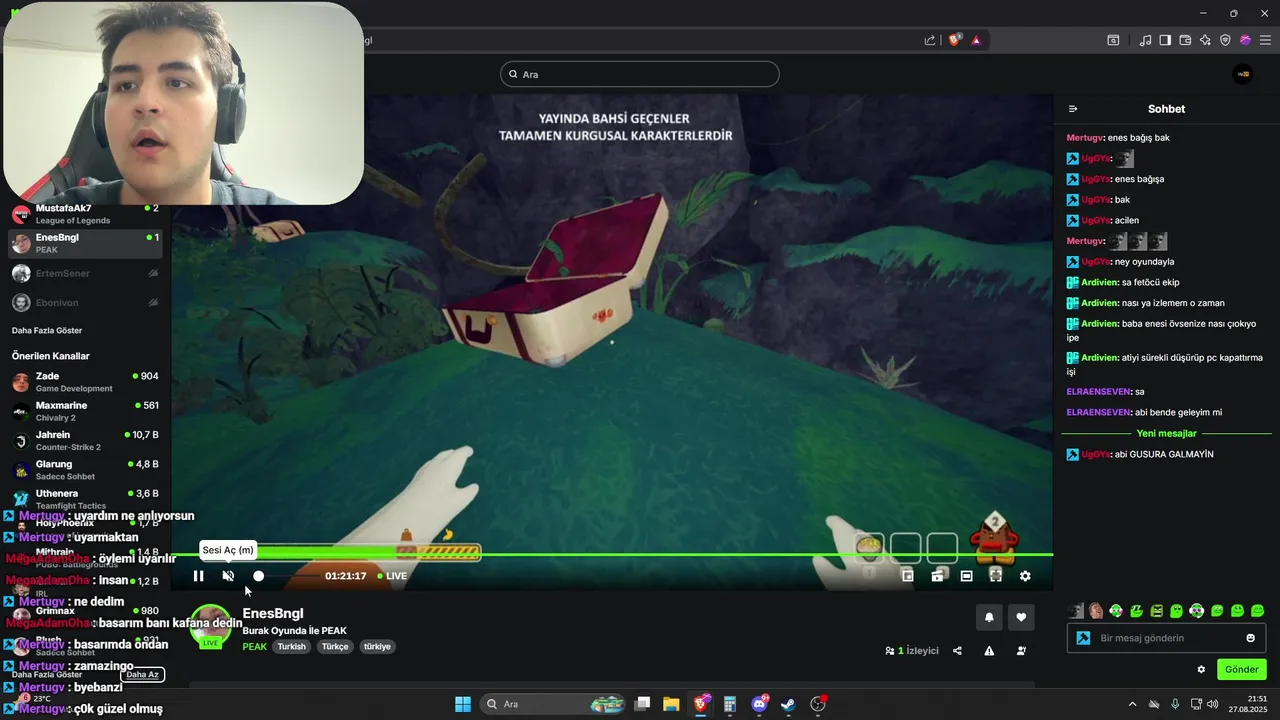Viewport: 1280px width, 720px height.
Task: Open the ELRAENSEVEN username in chat
Action: [x=1099, y=412]
